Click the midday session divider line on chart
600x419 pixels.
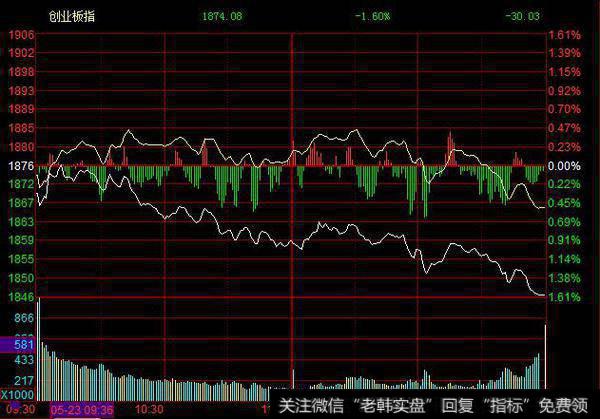click(x=292, y=210)
